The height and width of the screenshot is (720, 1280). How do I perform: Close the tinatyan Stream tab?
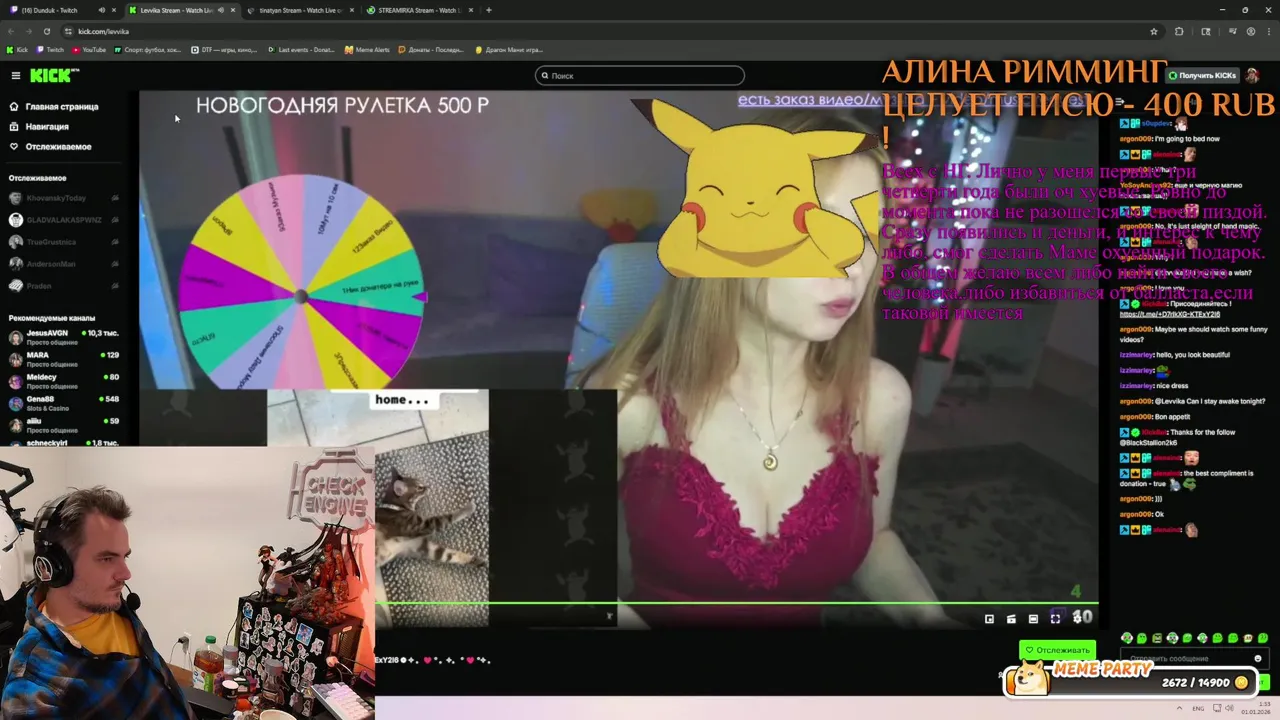(354, 10)
